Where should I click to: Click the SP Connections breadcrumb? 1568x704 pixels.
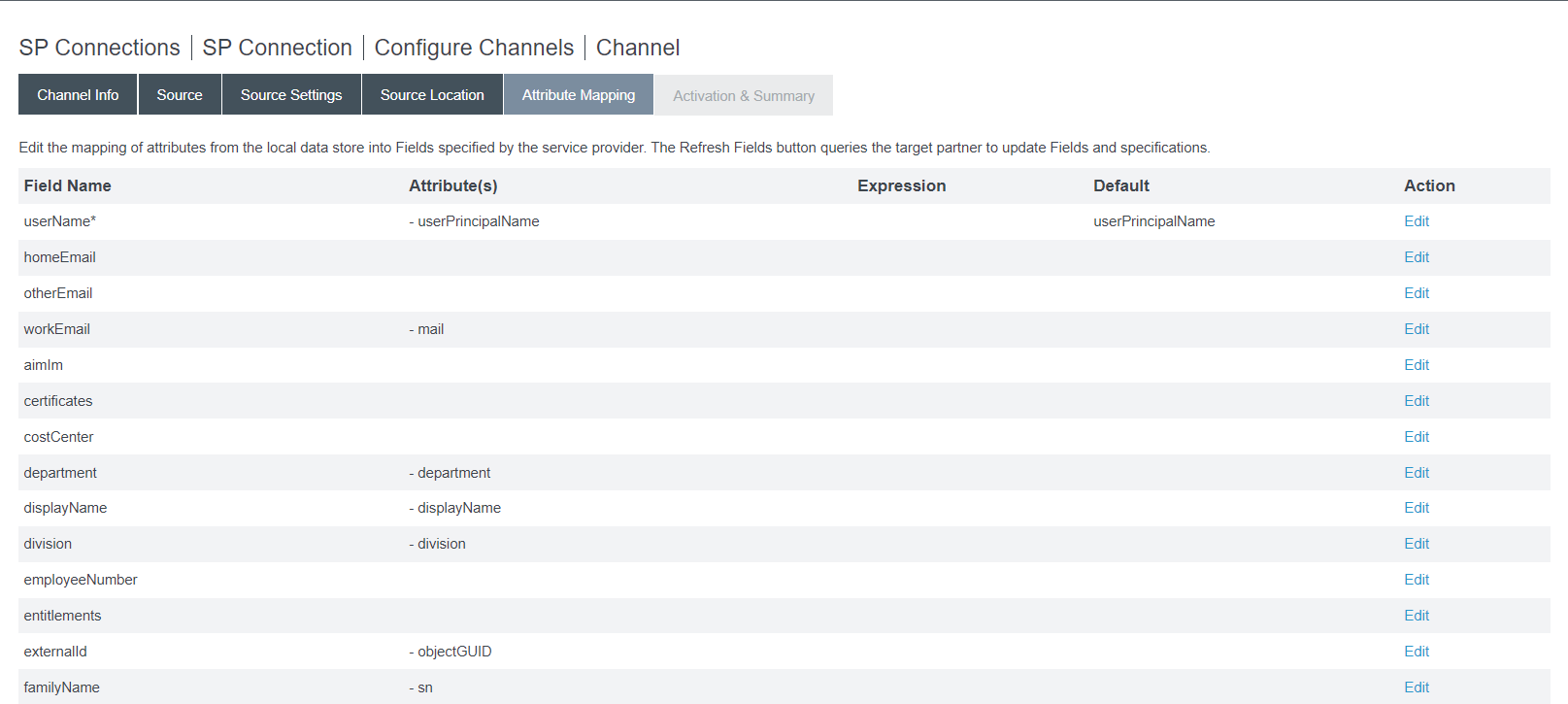click(x=100, y=48)
